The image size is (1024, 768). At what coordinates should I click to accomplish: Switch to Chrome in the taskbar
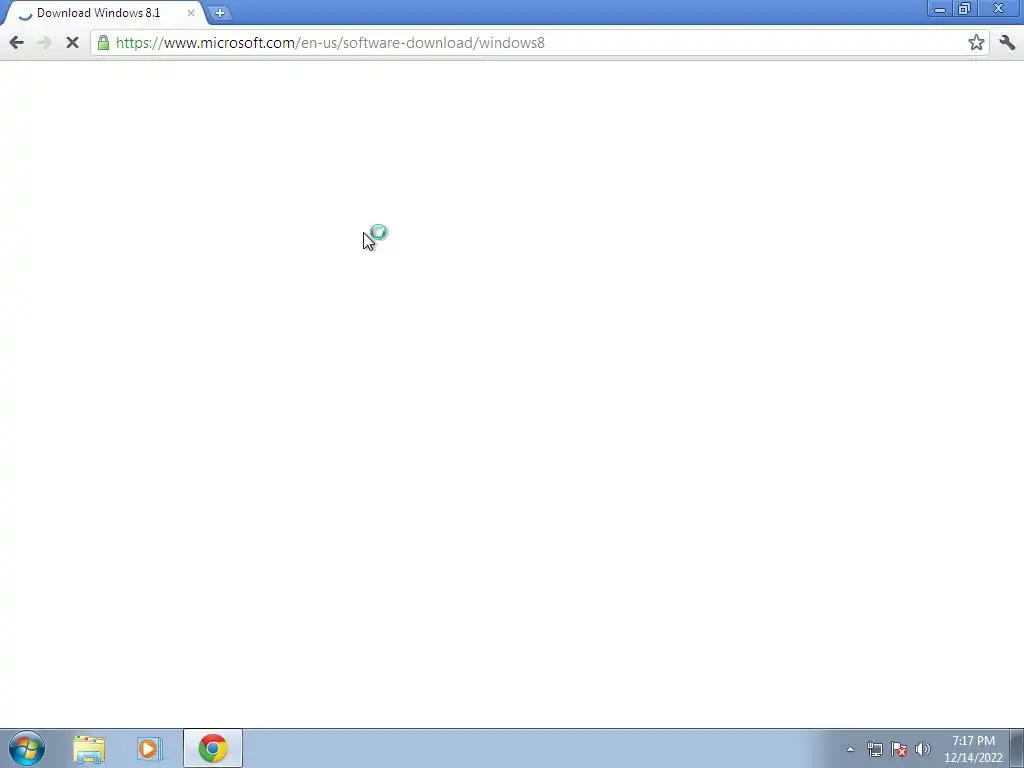click(x=213, y=748)
